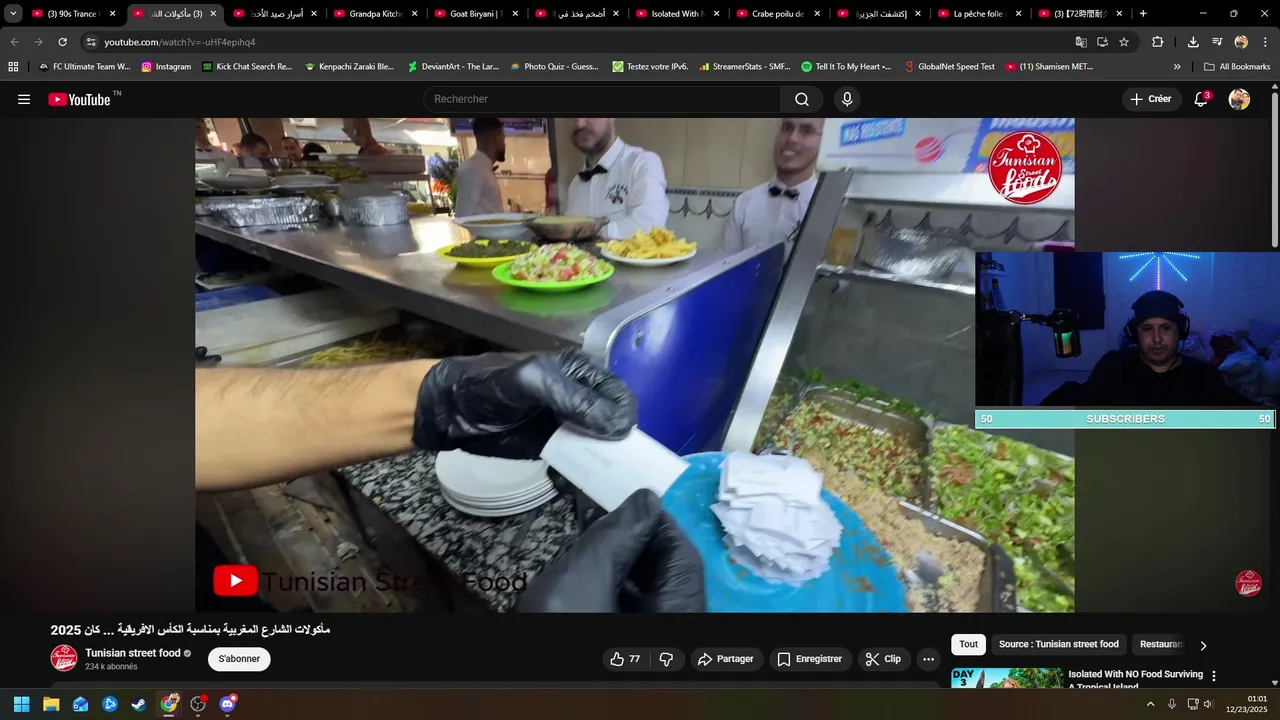1280x720 pixels.
Task: Open the Tunisian street food channel name
Action: tap(133, 653)
